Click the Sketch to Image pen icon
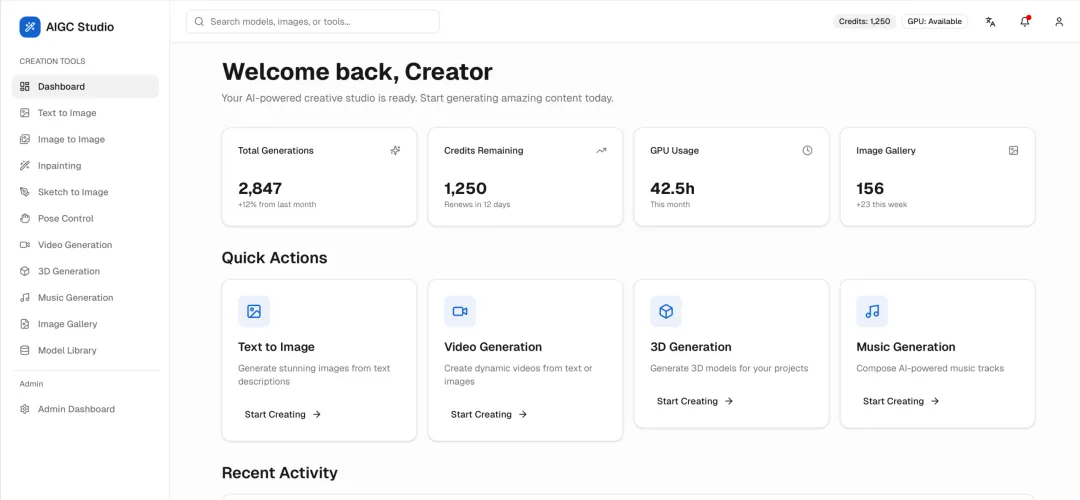 [x=25, y=192]
